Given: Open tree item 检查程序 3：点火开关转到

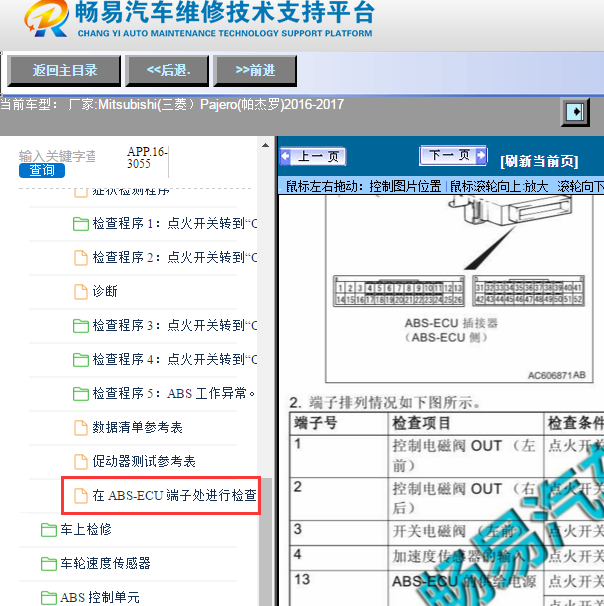Looking at the screenshot, I should tap(175, 325).
